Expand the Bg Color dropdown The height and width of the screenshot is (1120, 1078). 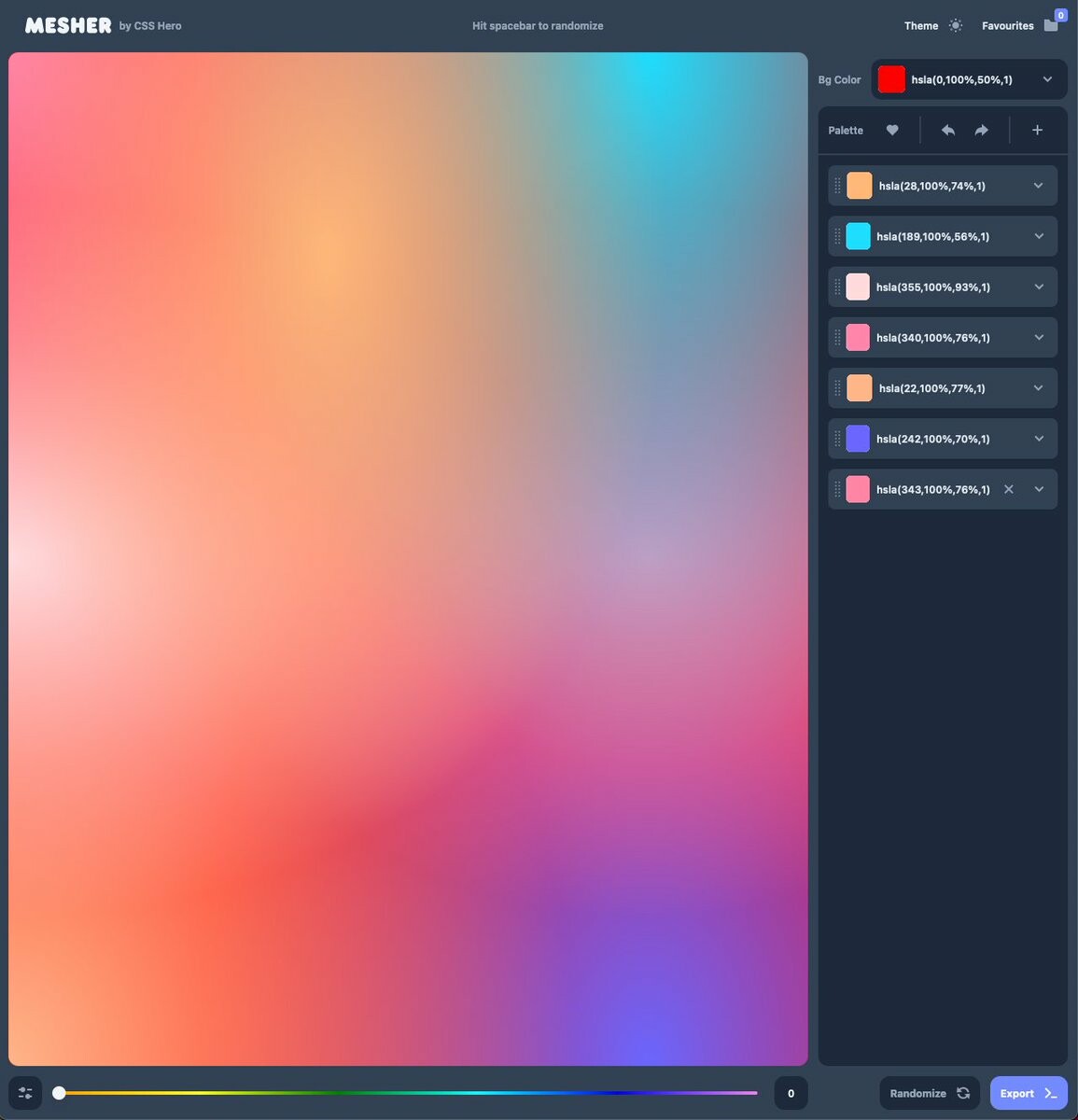(x=1047, y=79)
